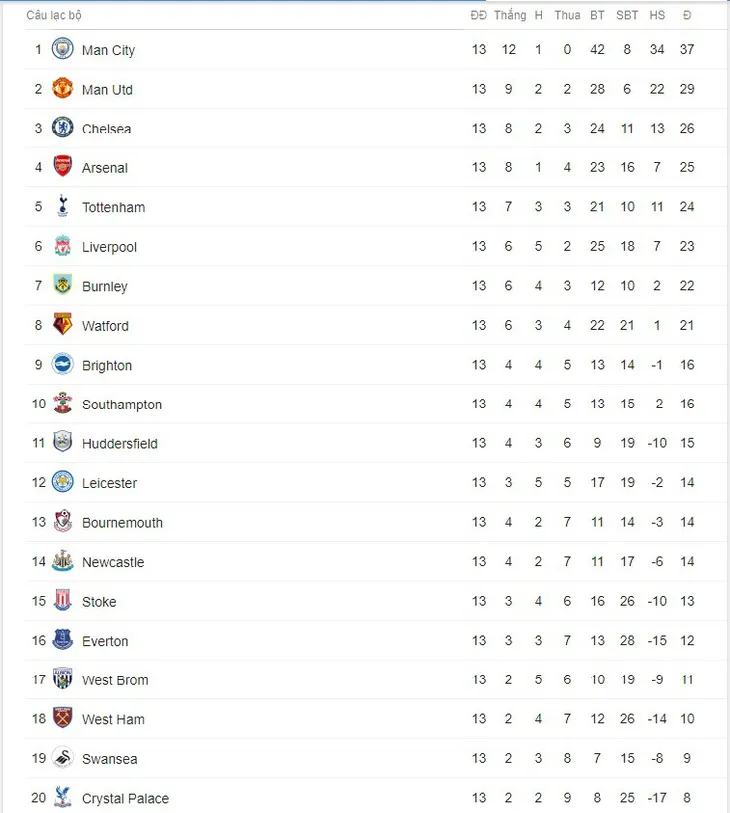
Task: Click the Liverpool club crest
Action: 63,246
